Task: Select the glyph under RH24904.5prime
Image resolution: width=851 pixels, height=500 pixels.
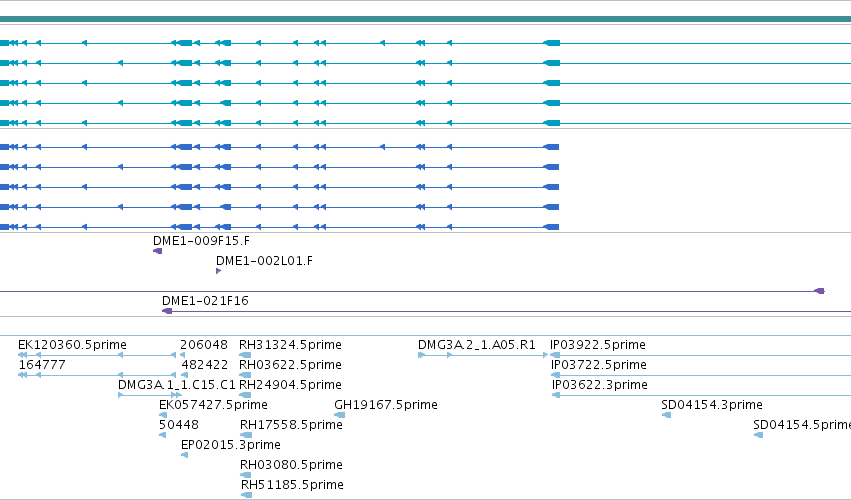Action: tap(245, 395)
